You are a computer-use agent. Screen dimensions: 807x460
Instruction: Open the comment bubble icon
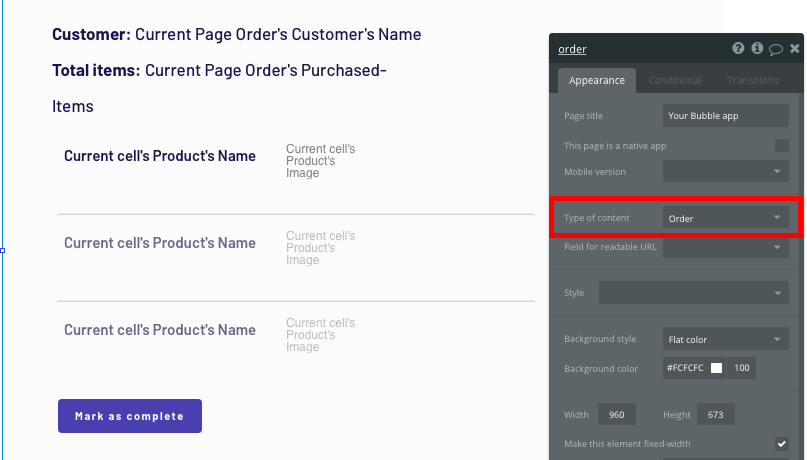[776, 49]
